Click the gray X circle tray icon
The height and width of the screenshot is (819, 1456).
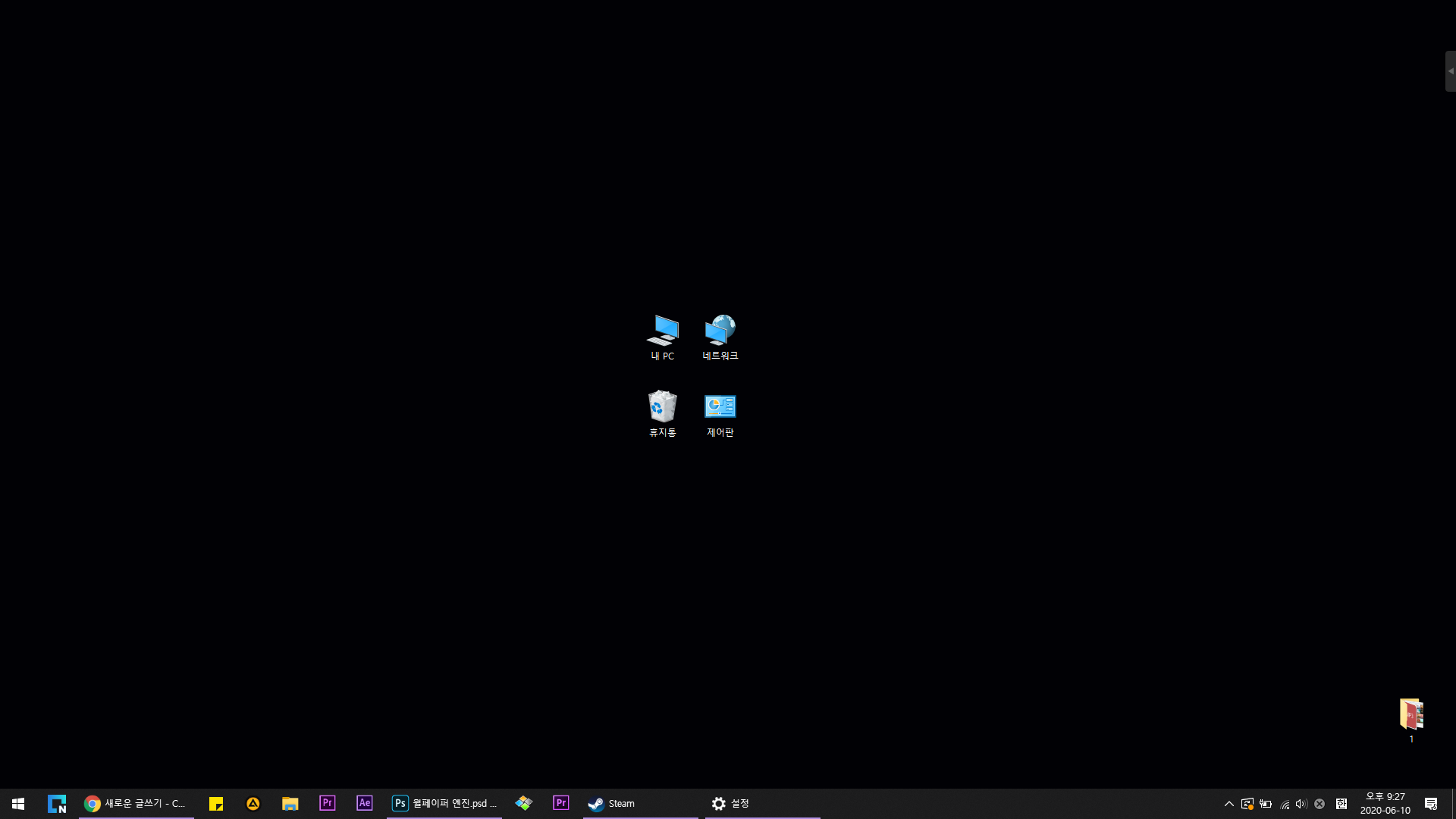tap(1319, 804)
